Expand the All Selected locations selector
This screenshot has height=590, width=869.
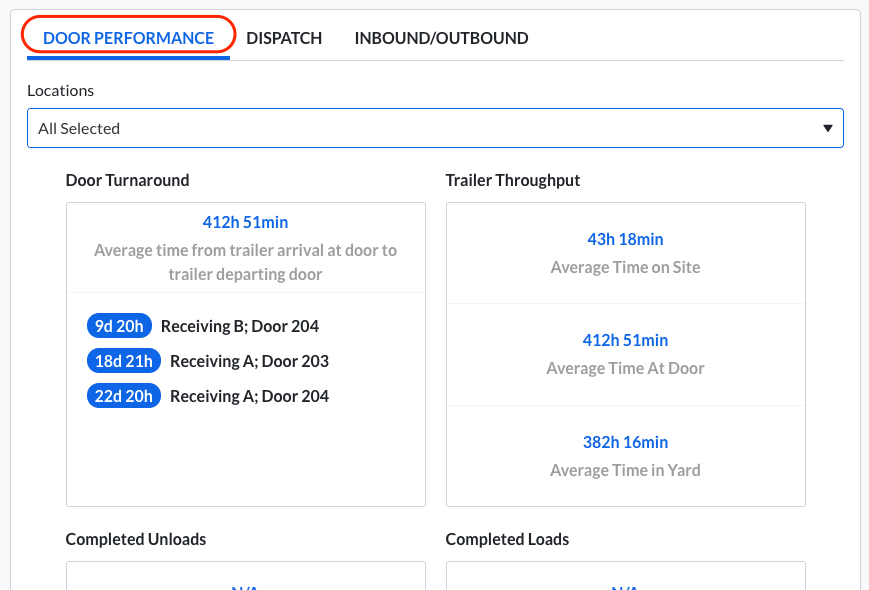pyautogui.click(x=435, y=128)
